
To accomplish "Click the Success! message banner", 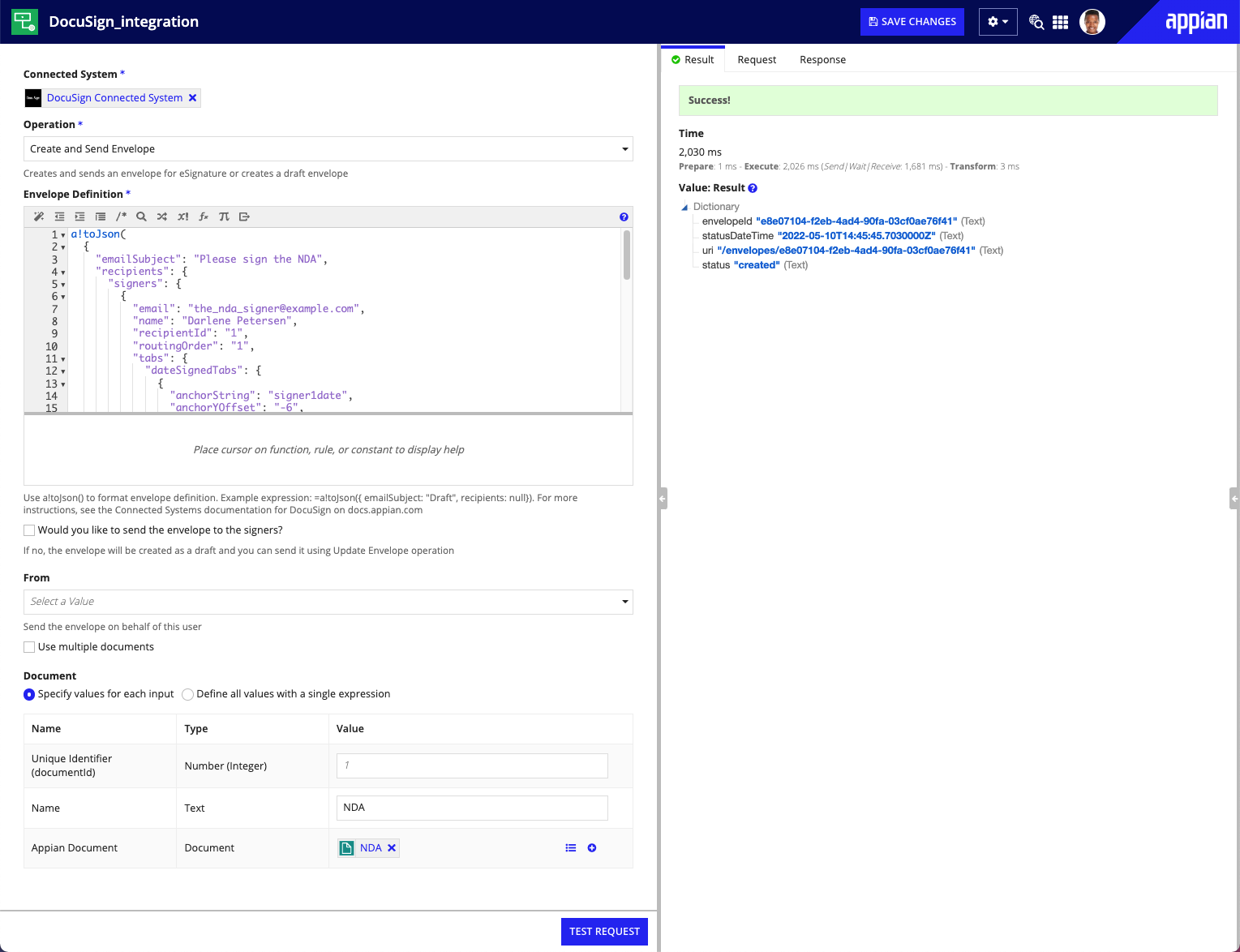I will click(948, 101).
